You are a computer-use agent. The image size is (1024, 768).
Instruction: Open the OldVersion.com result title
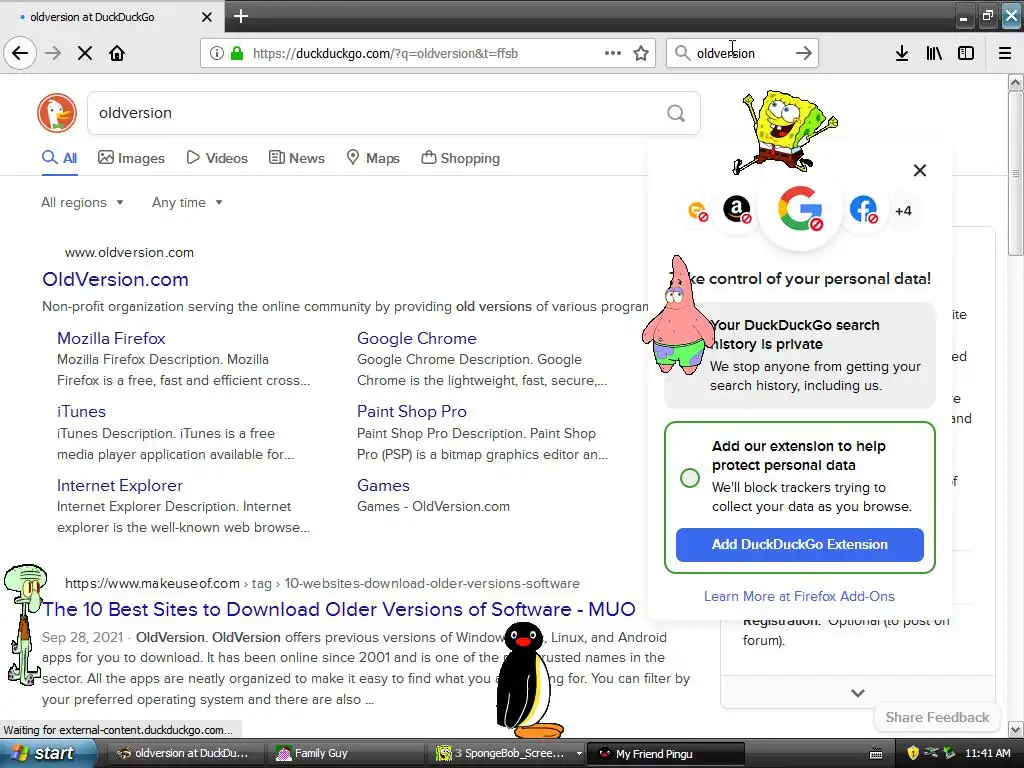pos(116,280)
